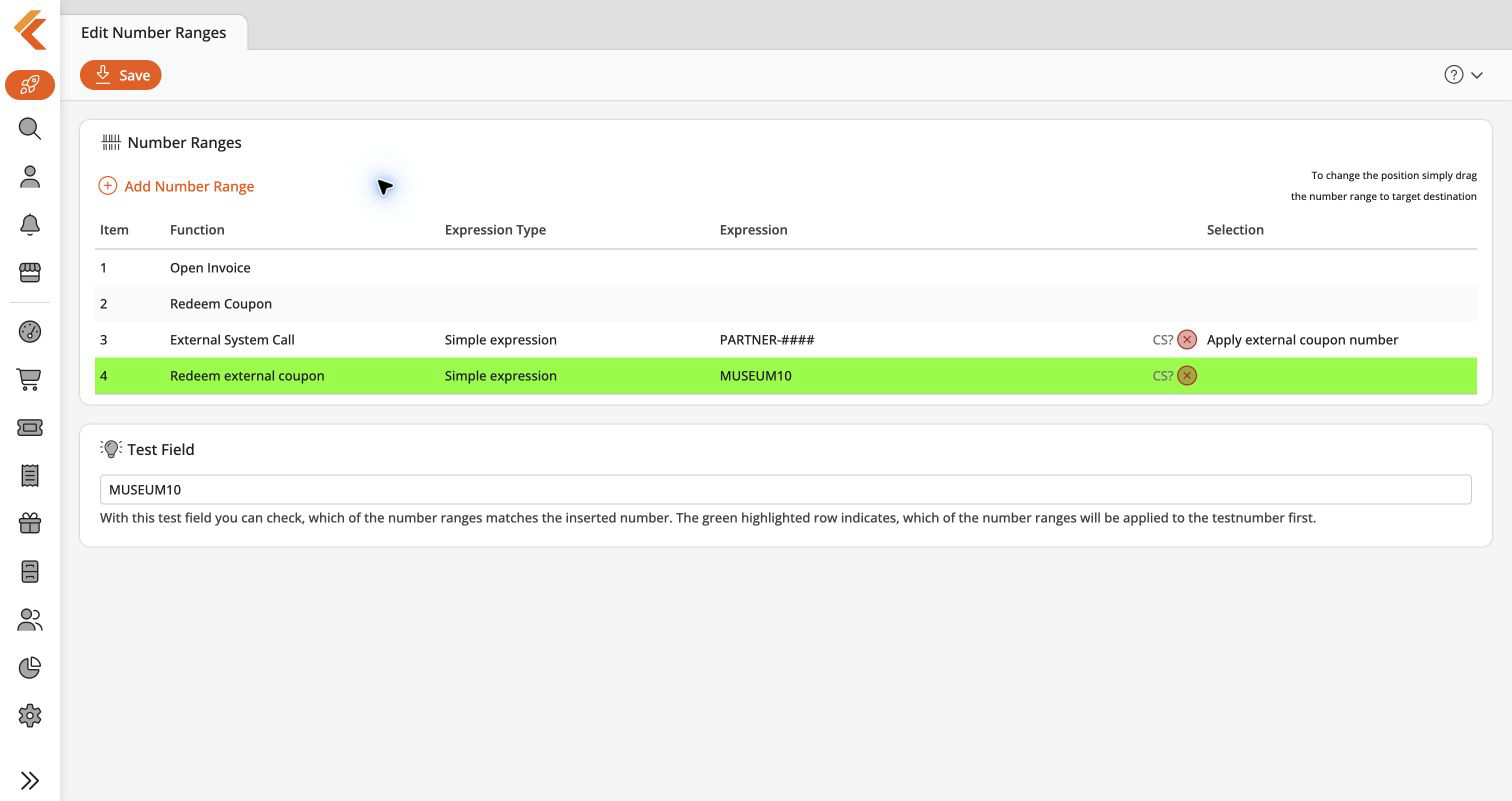Click Apply external coupon number selection
The height and width of the screenshot is (801, 1512).
click(x=1302, y=340)
